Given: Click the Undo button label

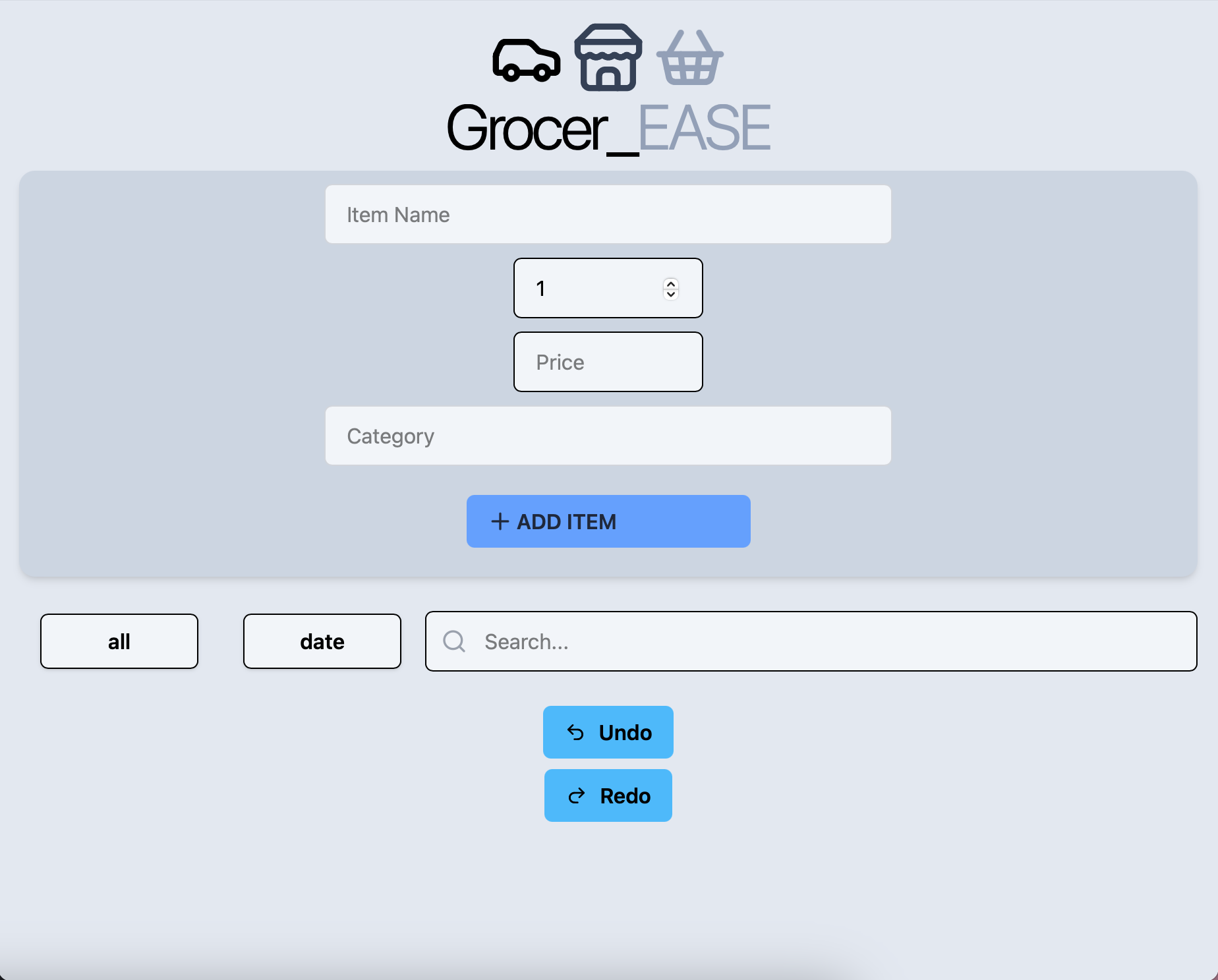Looking at the screenshot, I should tap(625, 733).
